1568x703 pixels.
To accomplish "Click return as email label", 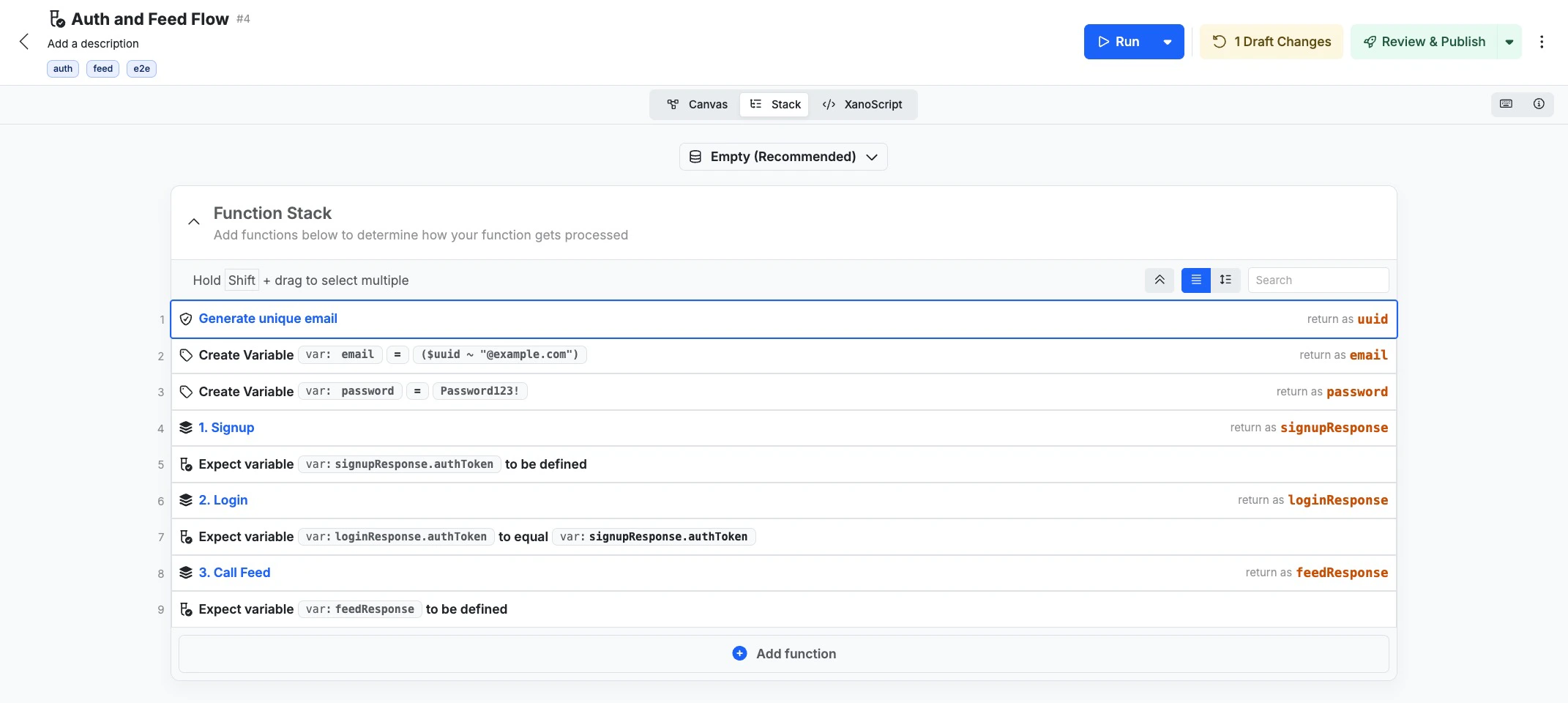I will coord(1343,355).
